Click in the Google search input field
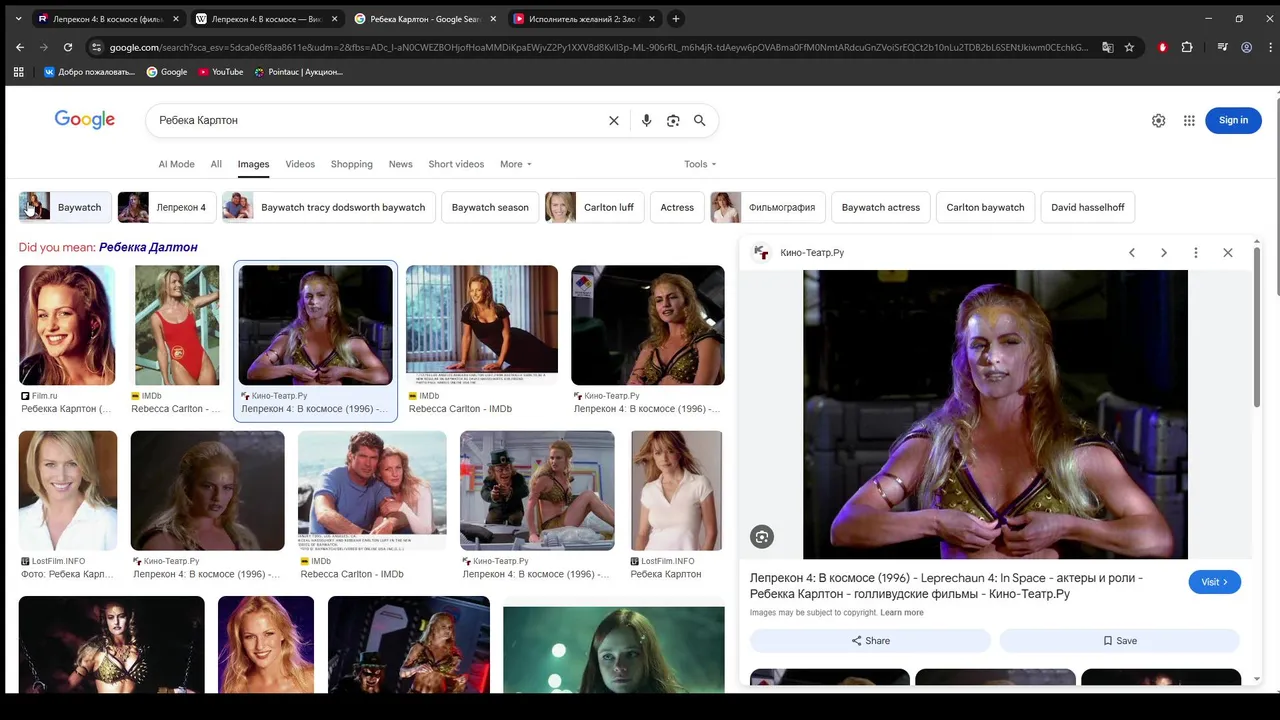 click(x=378, y=120)
